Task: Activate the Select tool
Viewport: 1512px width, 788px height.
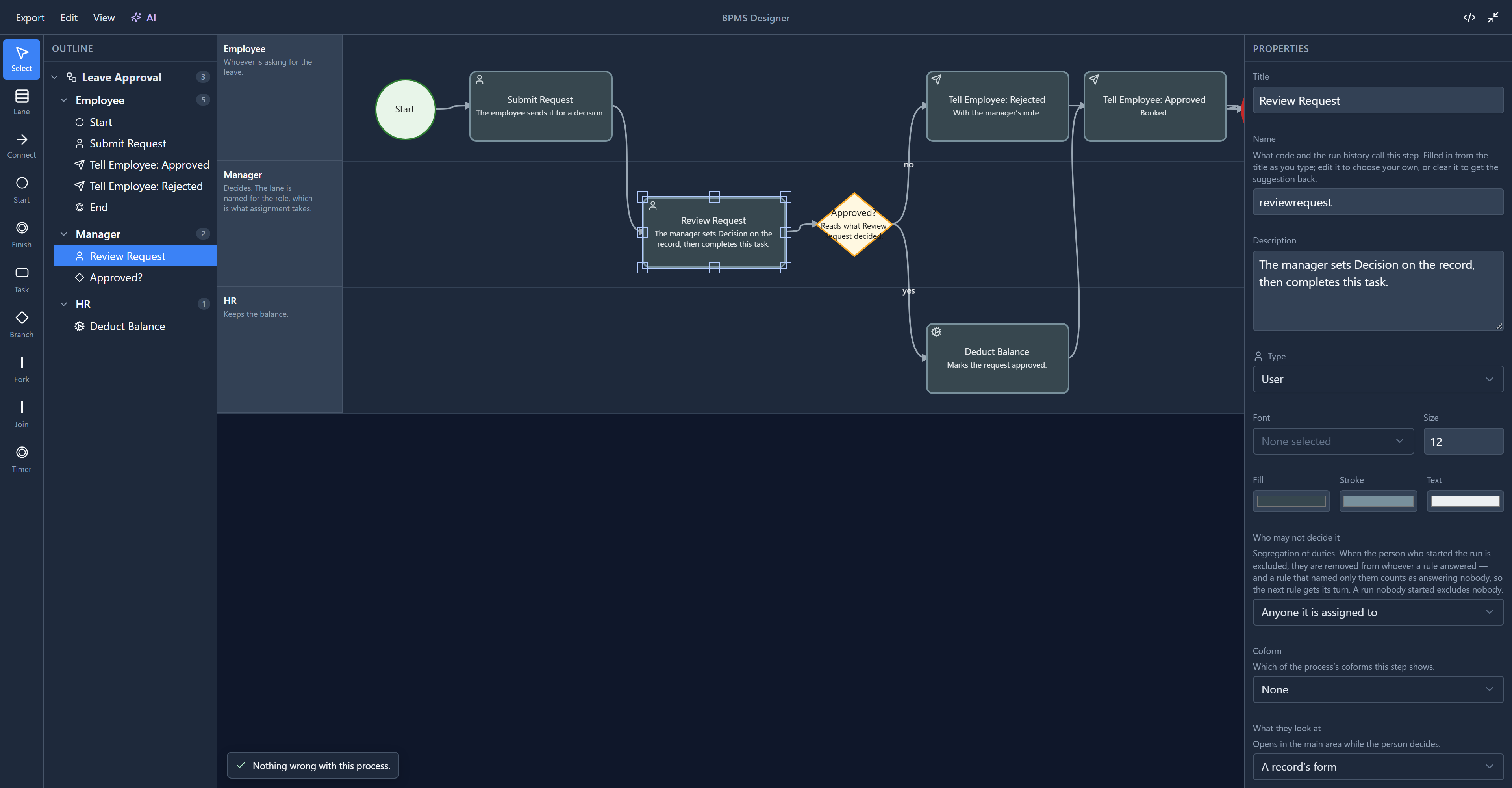Action: [22, 59]
